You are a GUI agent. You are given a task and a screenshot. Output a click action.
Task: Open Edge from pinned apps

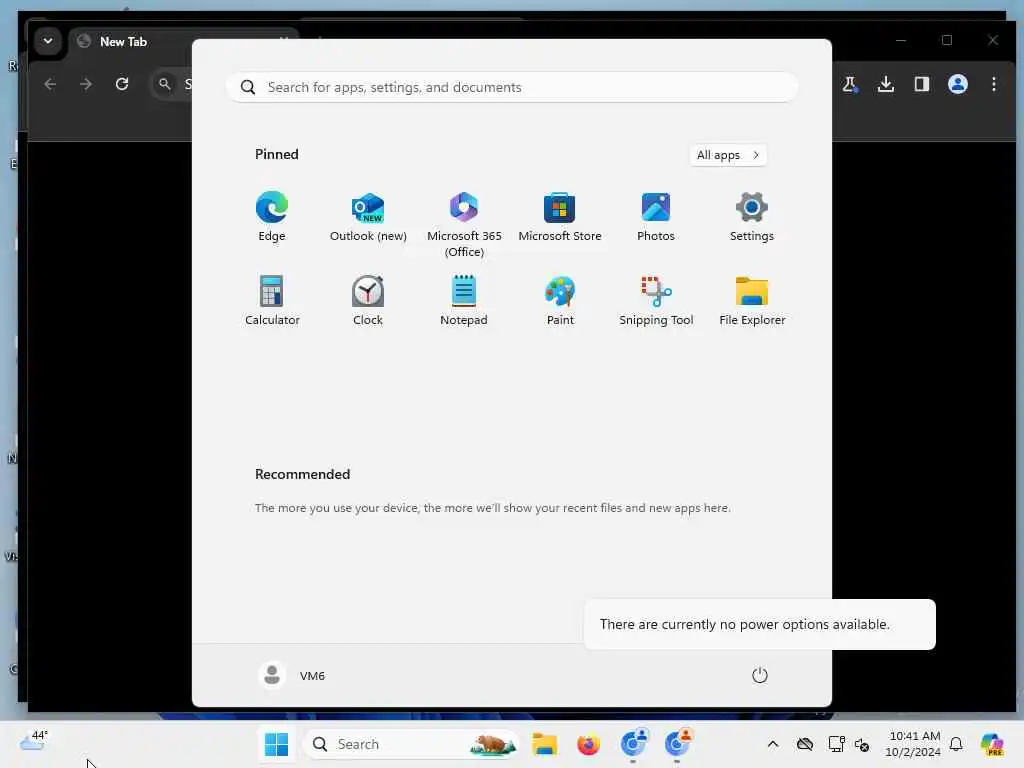click(272, 217)
